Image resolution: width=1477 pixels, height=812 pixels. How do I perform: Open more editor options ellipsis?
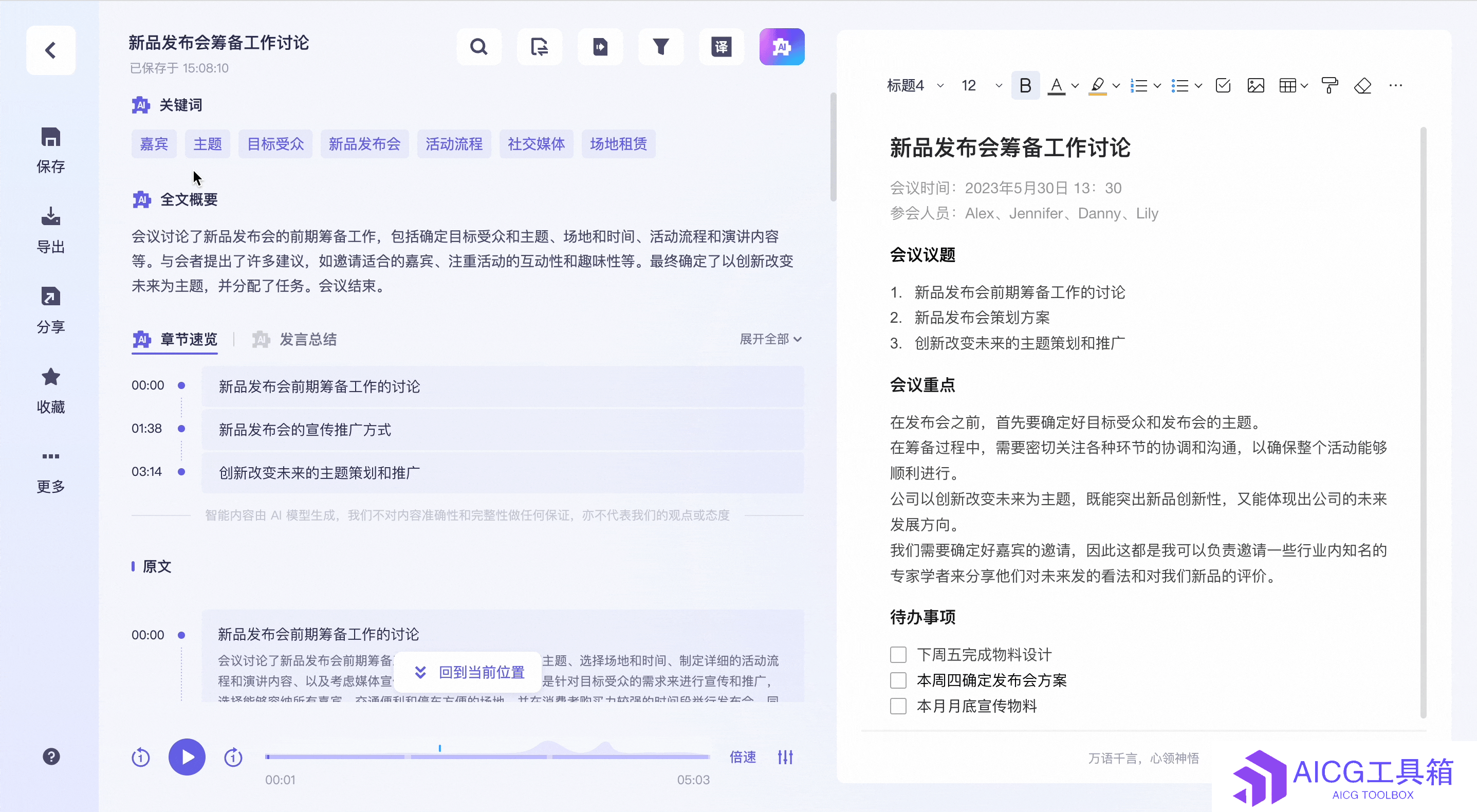coord(1396,86)
